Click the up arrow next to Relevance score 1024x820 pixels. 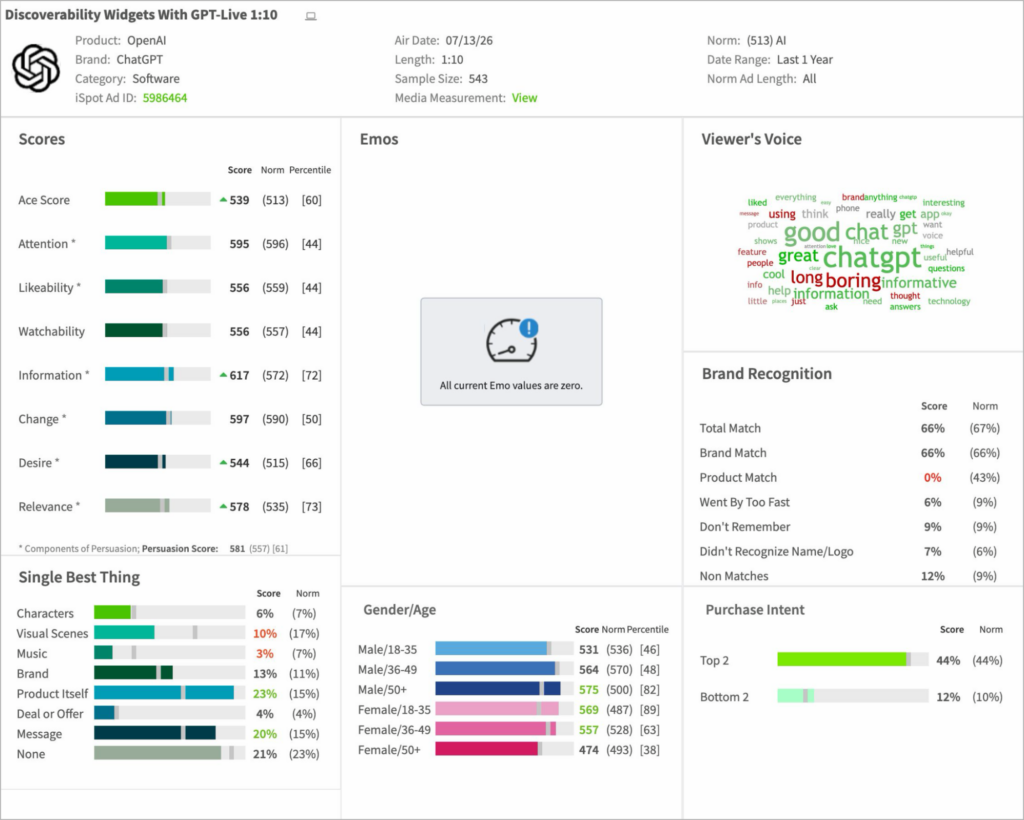[223, 506]
